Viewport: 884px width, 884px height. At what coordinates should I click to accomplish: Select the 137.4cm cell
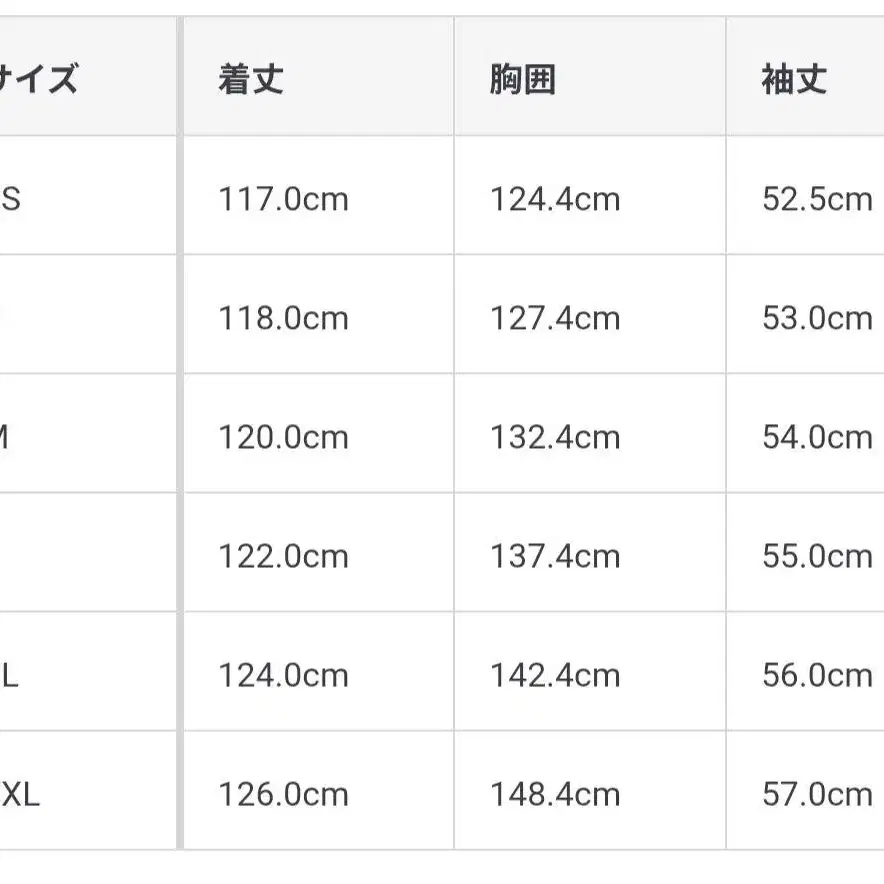click(555, 556)
